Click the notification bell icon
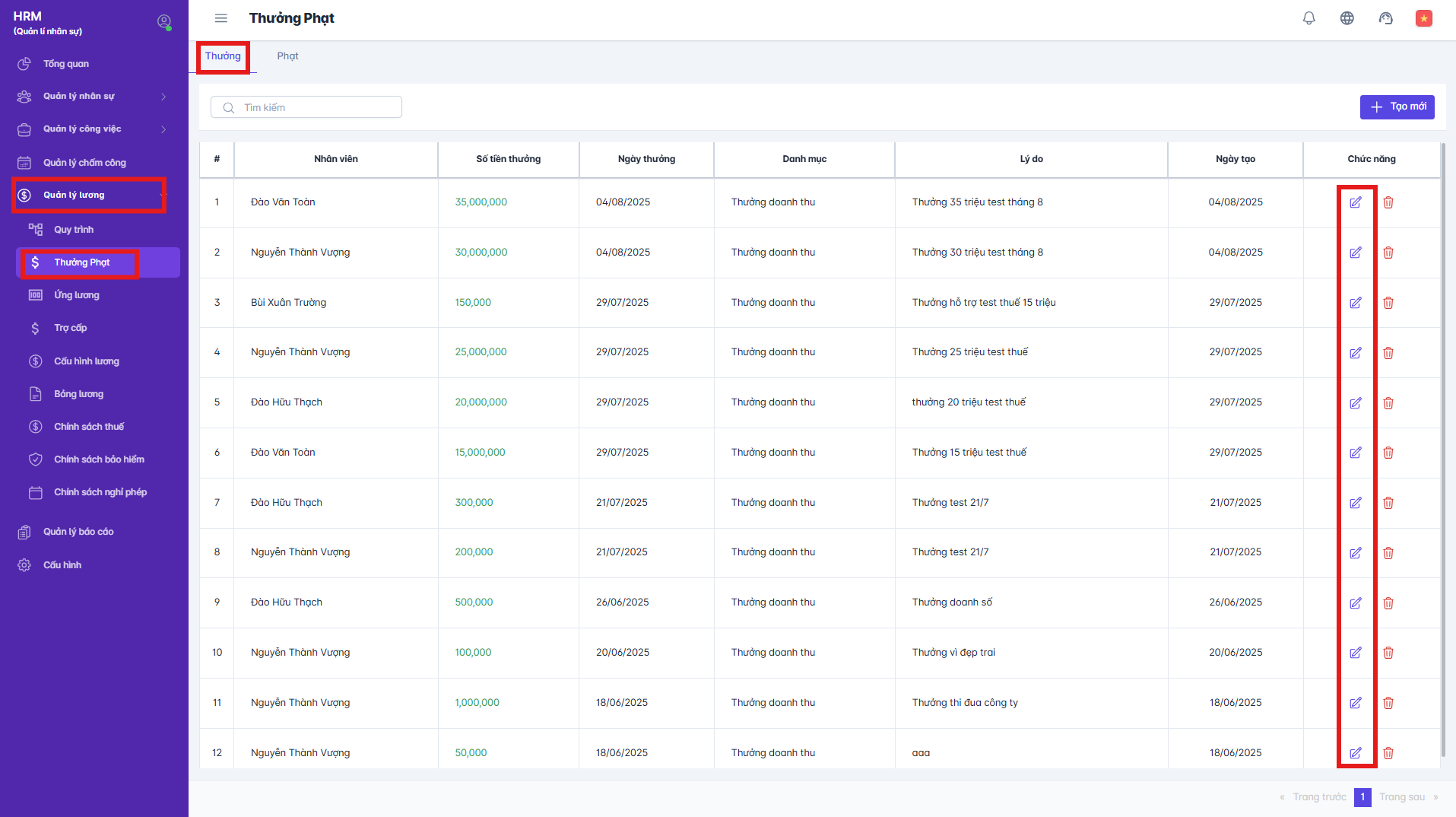This screenshot has height=817, width=1456. [1308, 18]
